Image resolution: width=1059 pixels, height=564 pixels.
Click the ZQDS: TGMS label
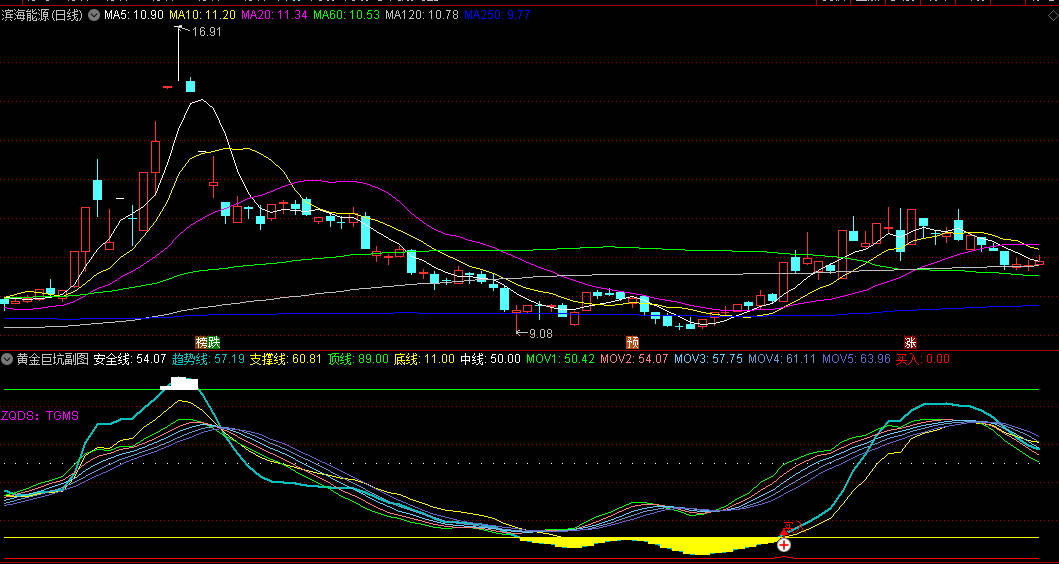(x=40, y=415)
